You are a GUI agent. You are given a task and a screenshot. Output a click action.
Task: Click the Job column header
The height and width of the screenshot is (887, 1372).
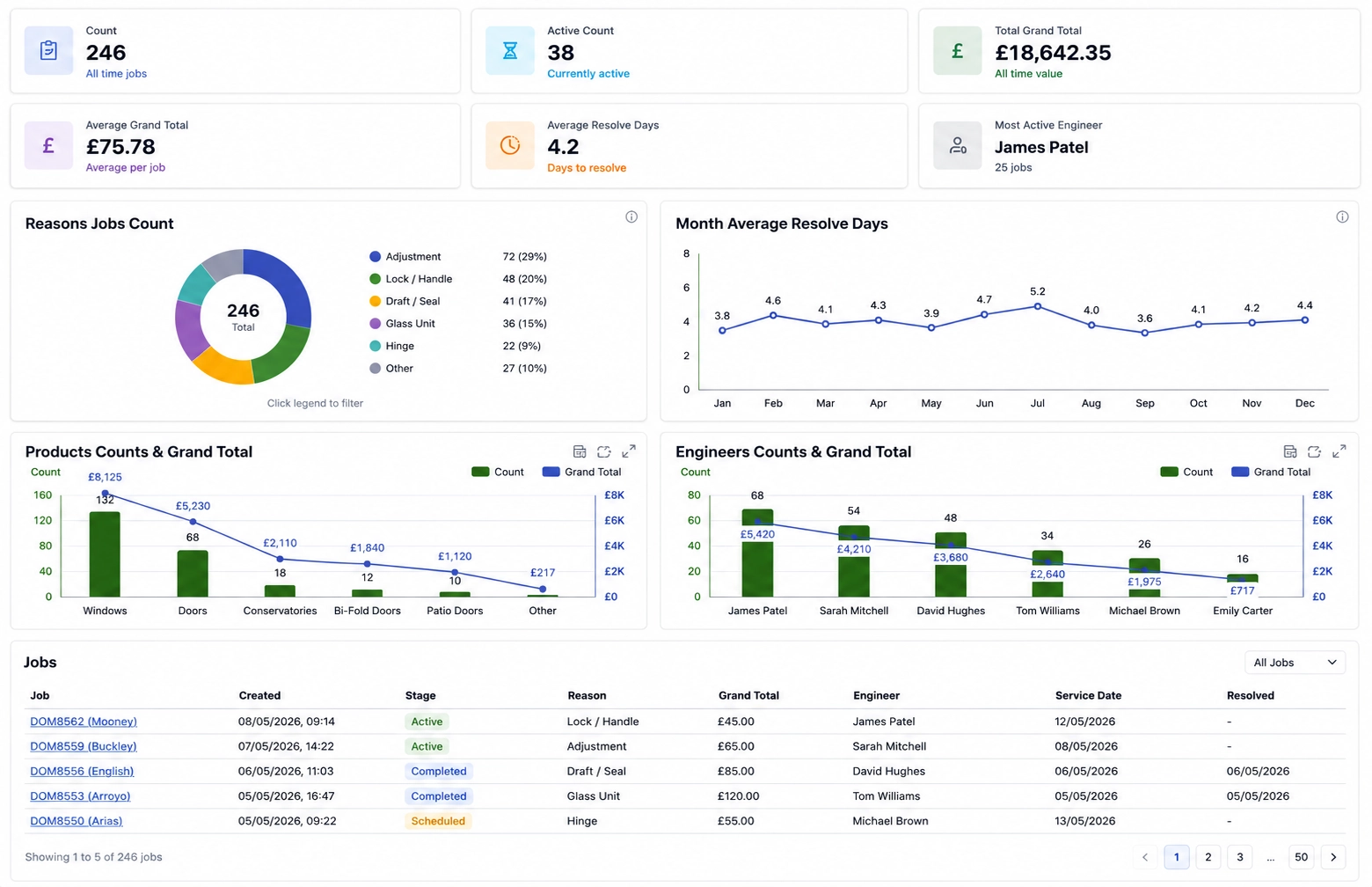pyautogui.click(x=40, y=696)
